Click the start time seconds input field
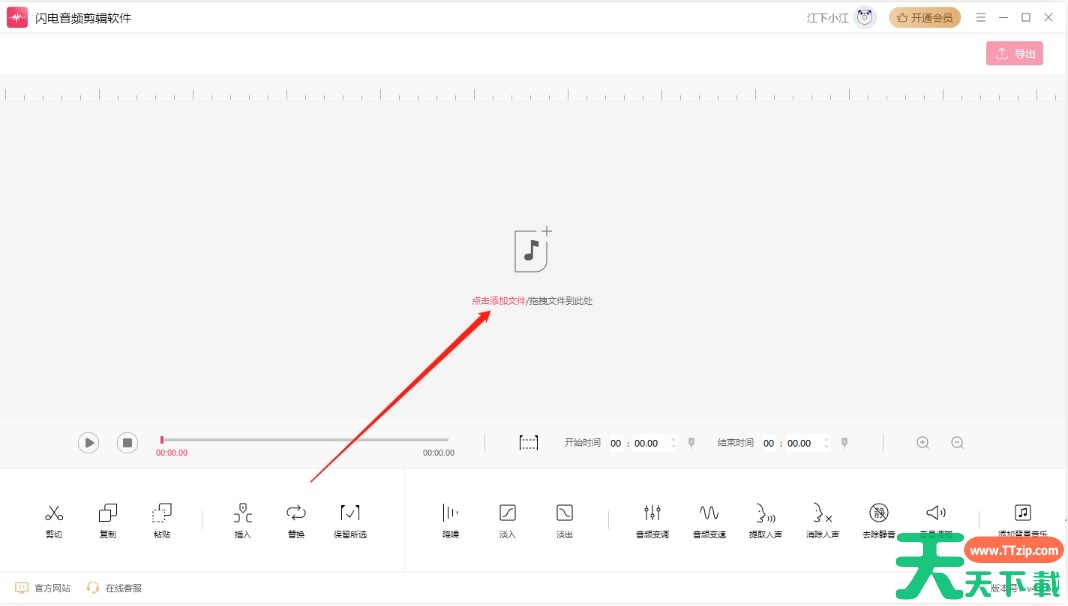The image size is (1068, 606). (x=647, y=443)
